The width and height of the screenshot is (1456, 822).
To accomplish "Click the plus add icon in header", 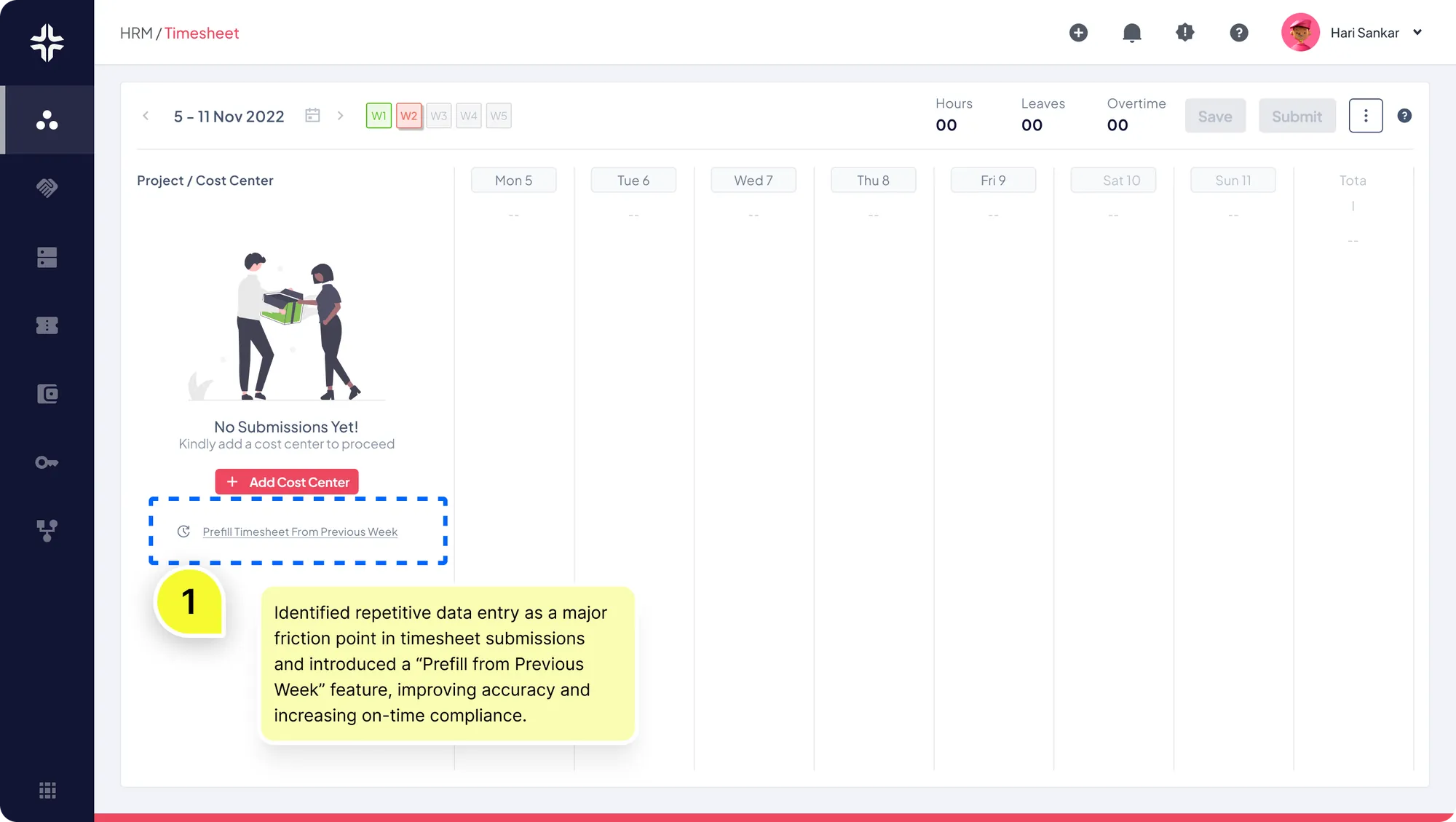I will coord(1078,33).
